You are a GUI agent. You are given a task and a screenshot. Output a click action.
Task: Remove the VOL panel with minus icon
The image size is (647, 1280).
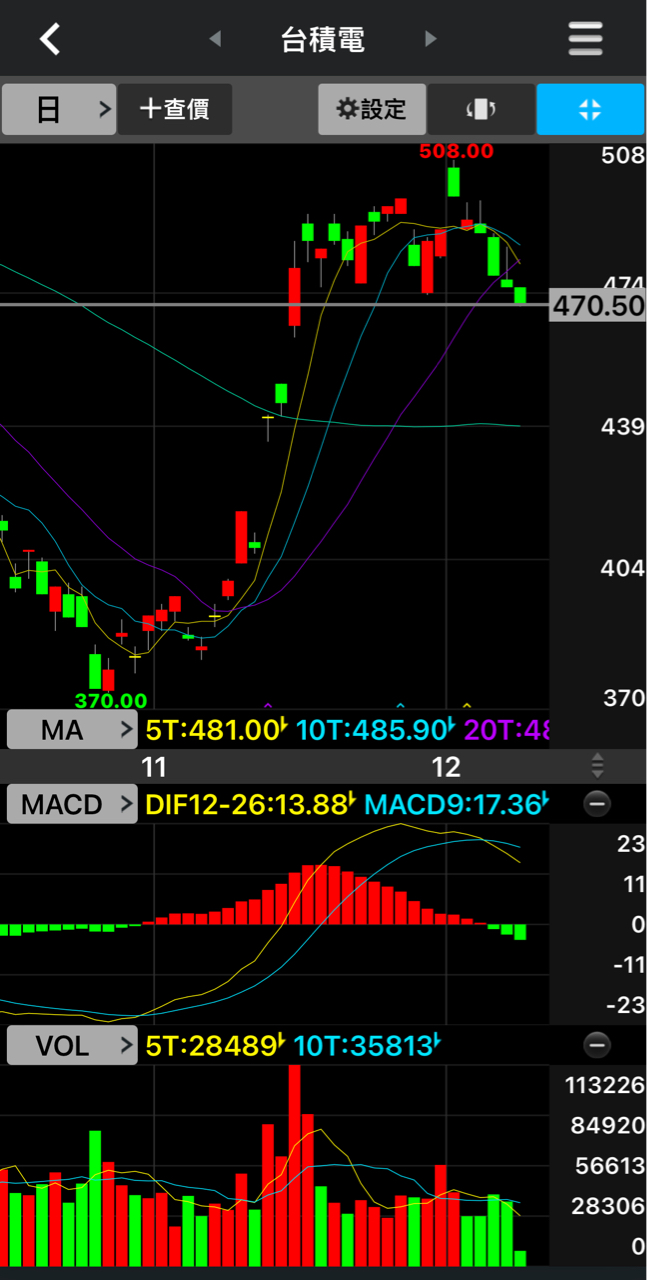(597, 1046)
